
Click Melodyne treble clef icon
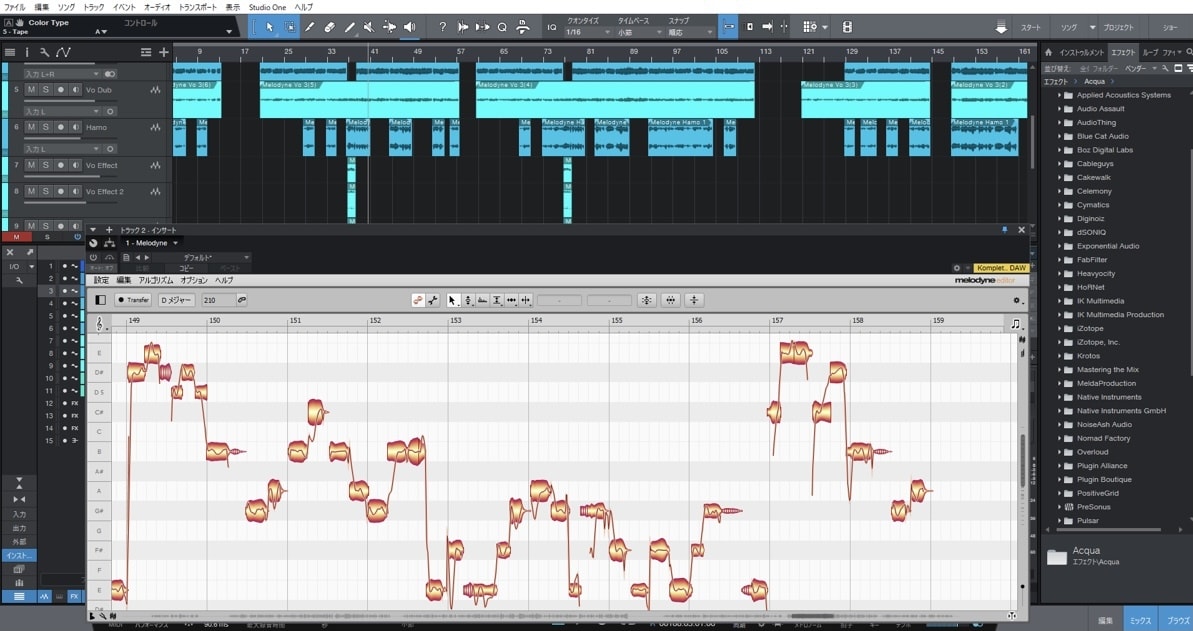tap(100, 324)
